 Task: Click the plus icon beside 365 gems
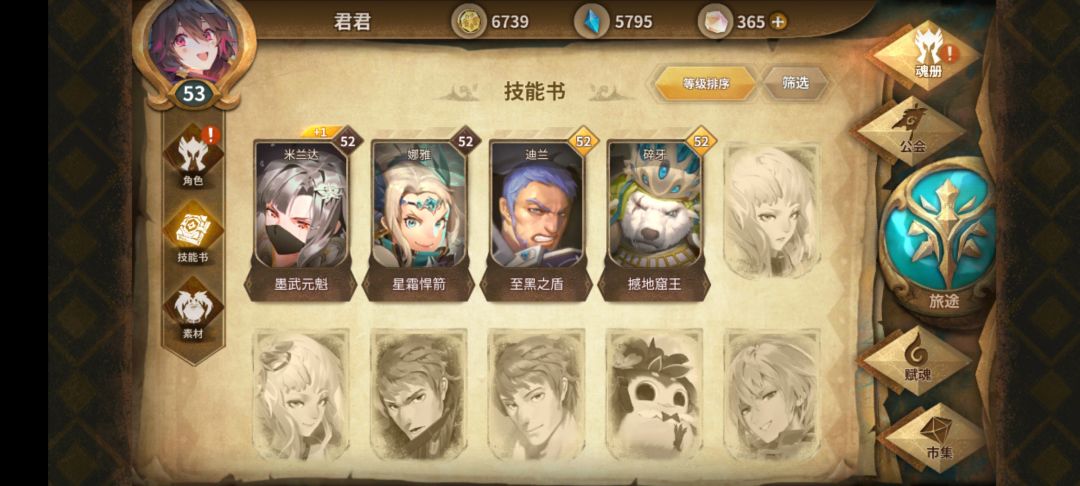(778, 22)
